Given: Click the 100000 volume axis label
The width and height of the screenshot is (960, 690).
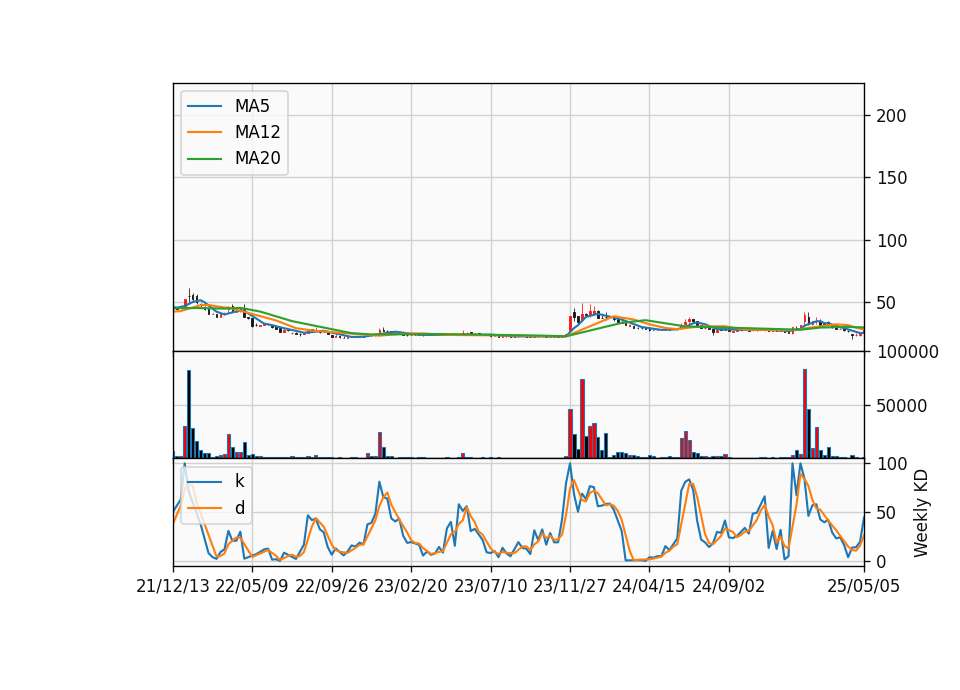Looking at the screenshot, I should pos(908,352).
